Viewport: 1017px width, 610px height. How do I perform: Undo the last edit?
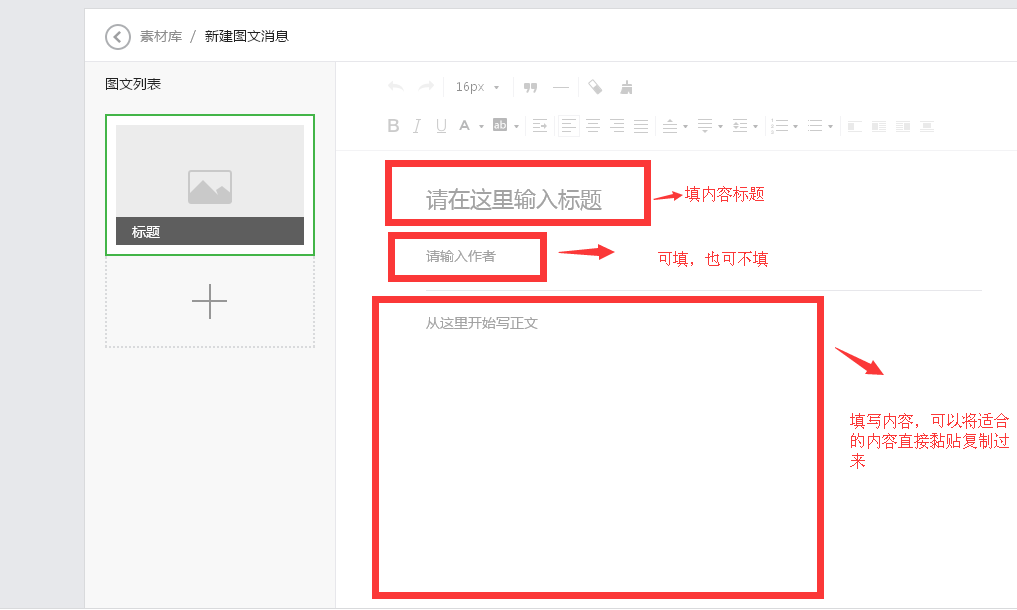[x=396, y=87]
